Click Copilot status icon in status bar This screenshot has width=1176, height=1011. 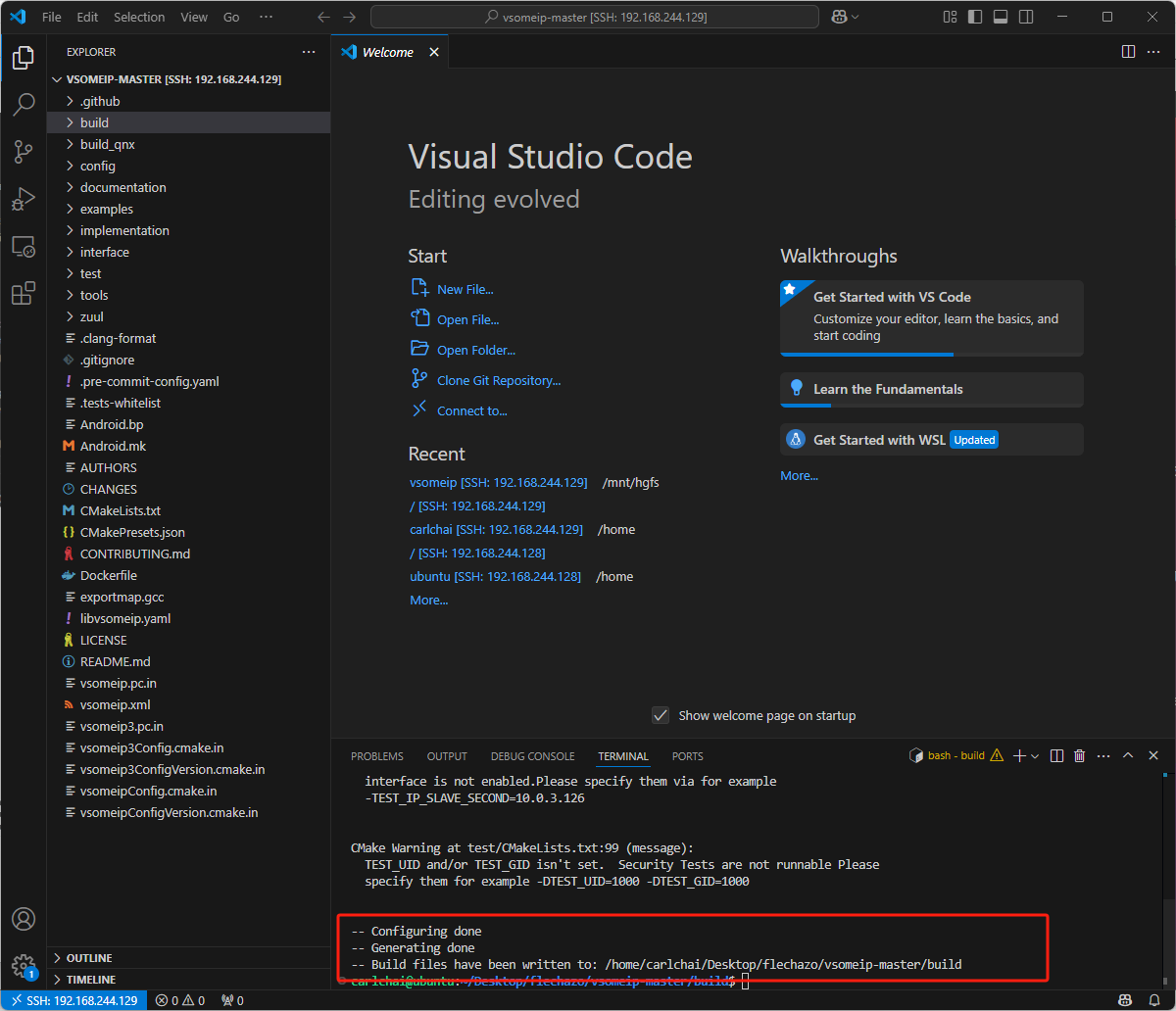[x=1126, y=1000]
